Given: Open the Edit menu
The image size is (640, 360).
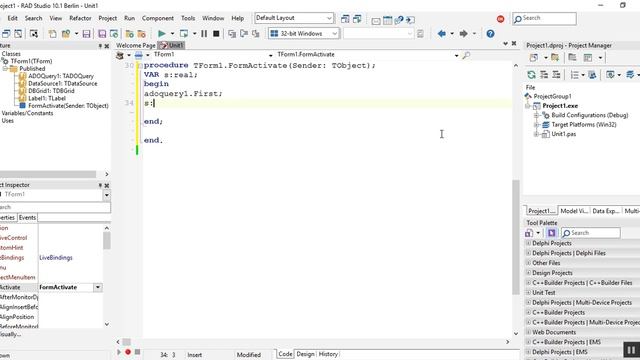Looking at the screenshot, I should [12, 18].
